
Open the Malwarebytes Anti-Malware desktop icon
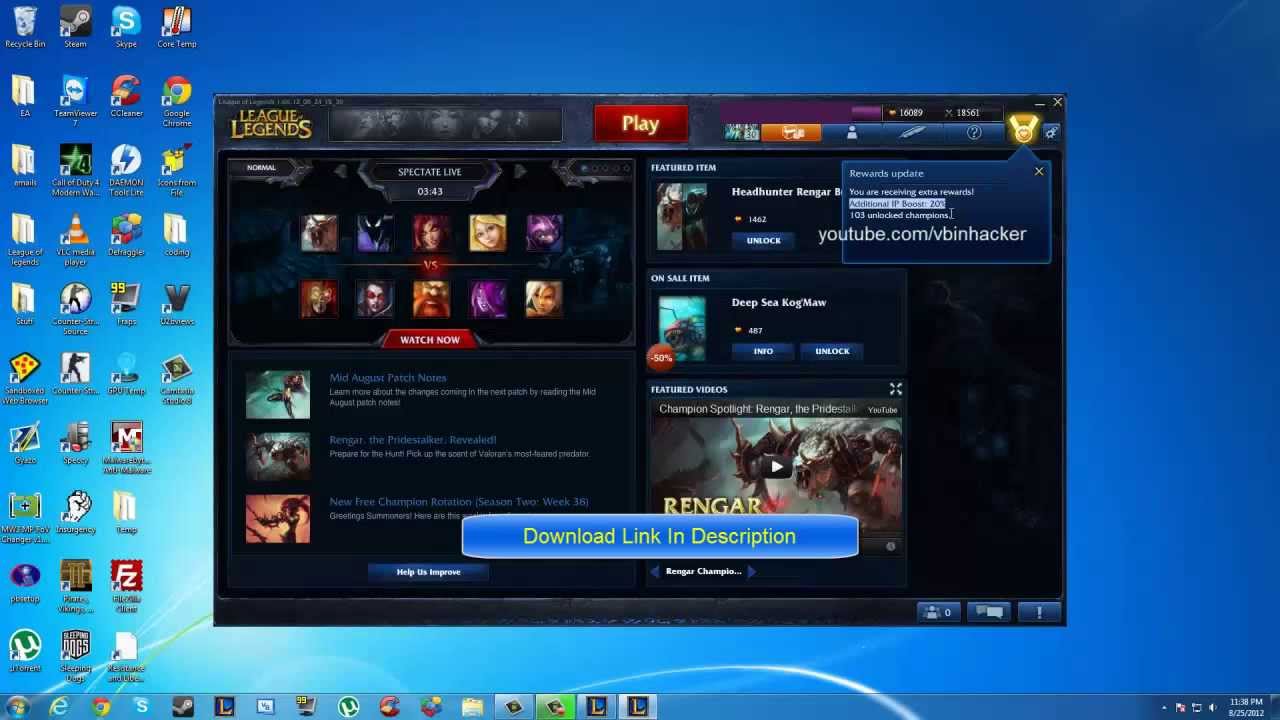point(126,447)
